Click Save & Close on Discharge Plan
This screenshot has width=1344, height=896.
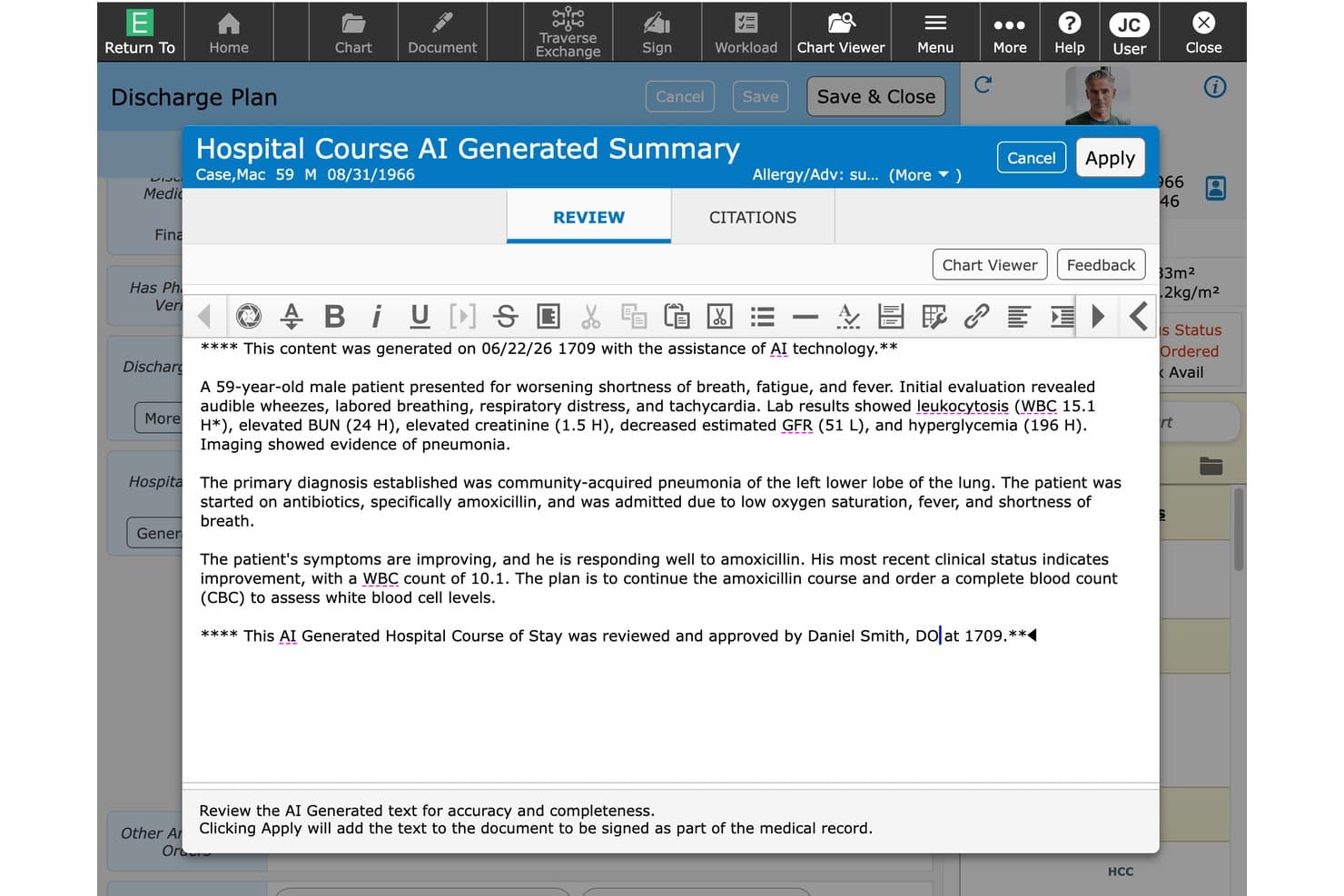click(x=876, y=96)
